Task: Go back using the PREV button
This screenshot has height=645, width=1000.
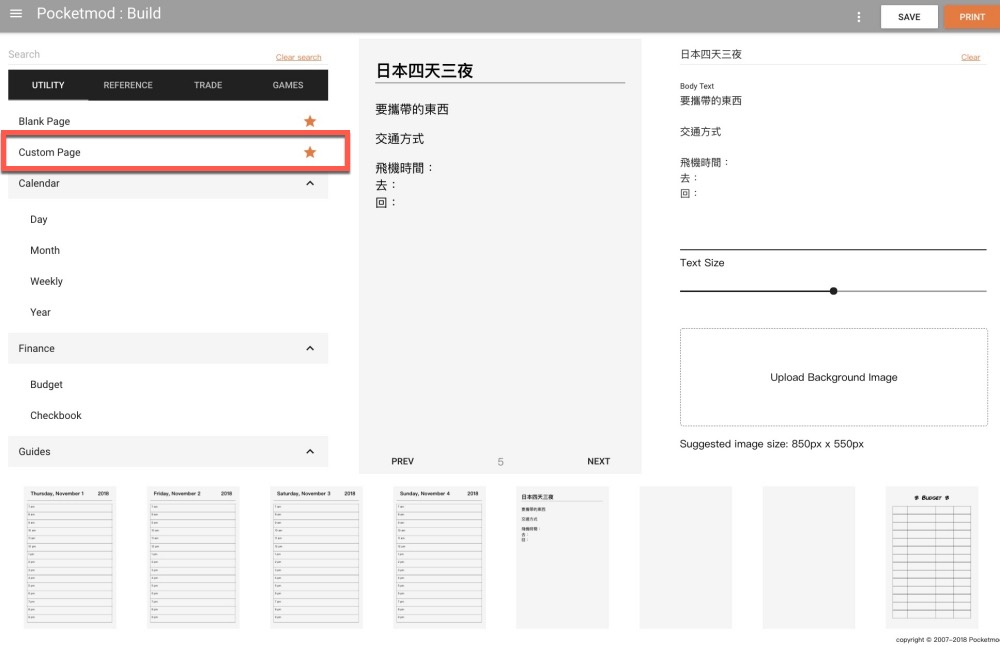Action: point(402,461)
